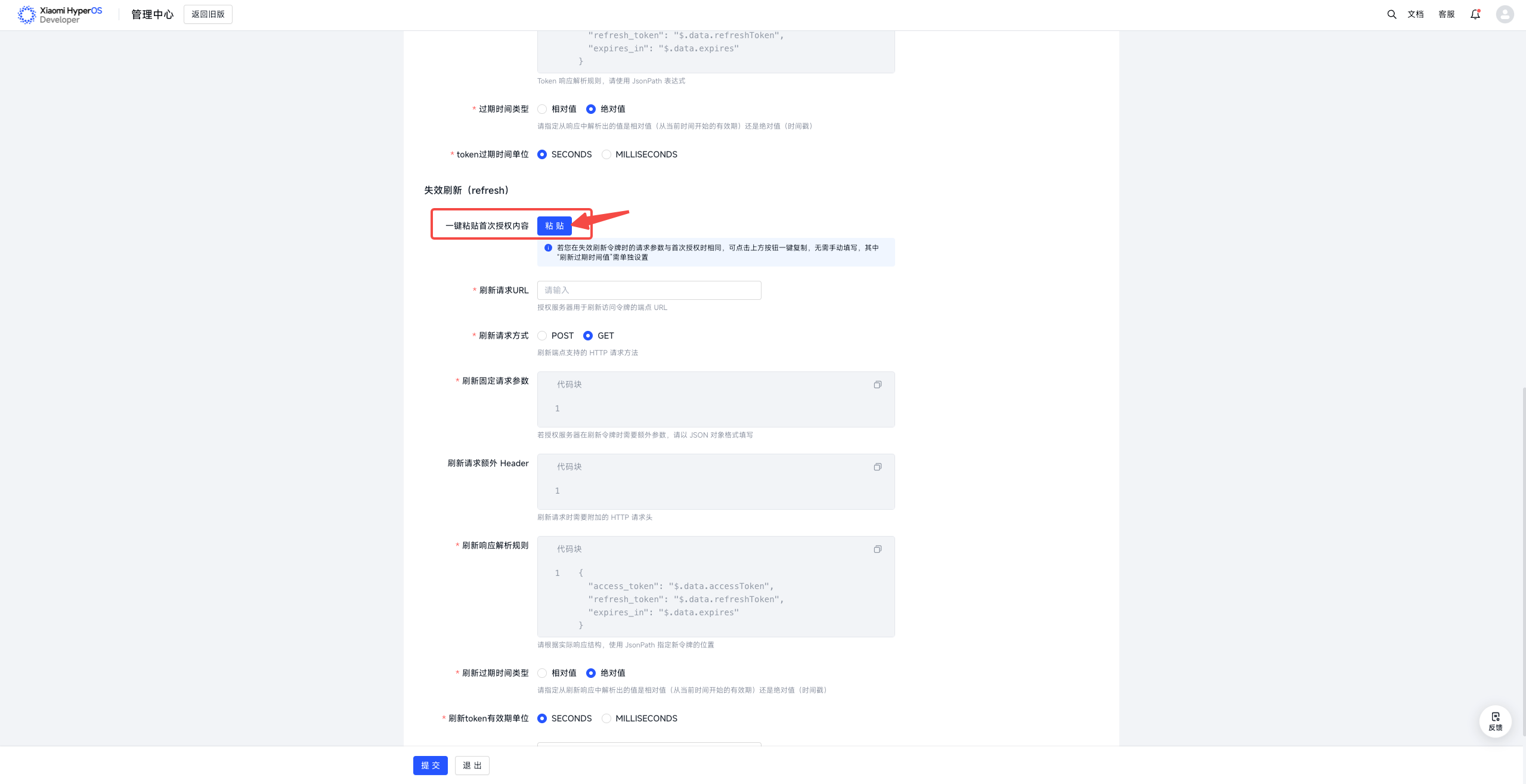Copy the 刷新固定请求参数 code block
This screenshot has width=1526, height=784.
click(877, 385)
